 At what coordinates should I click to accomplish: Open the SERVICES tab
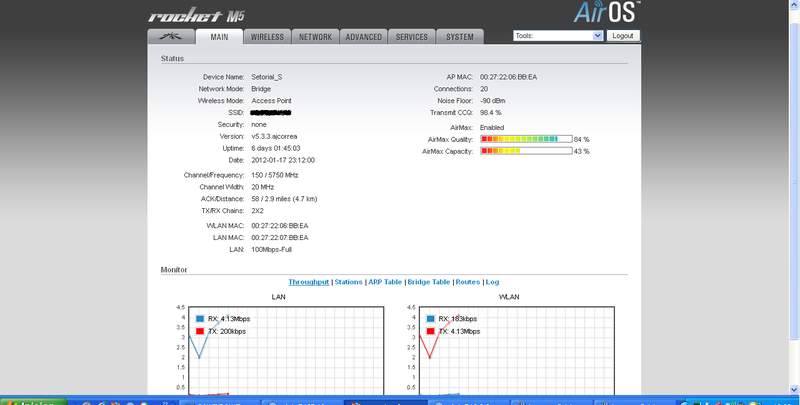point(412,37)
